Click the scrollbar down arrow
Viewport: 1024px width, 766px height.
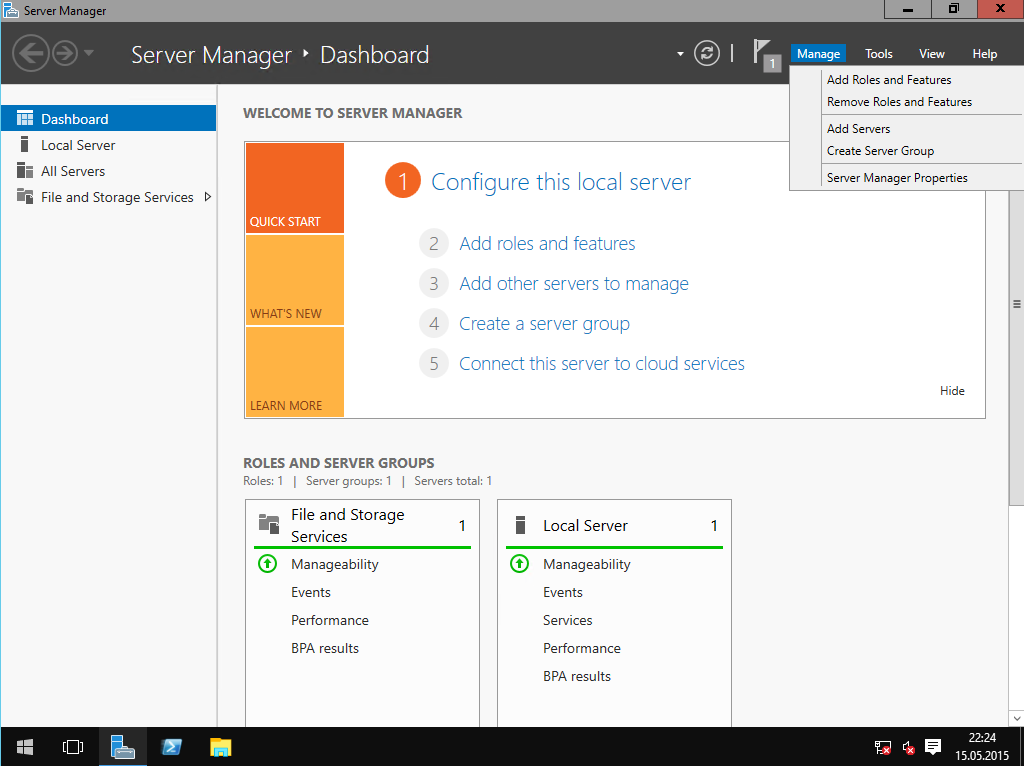point(1016,718)
